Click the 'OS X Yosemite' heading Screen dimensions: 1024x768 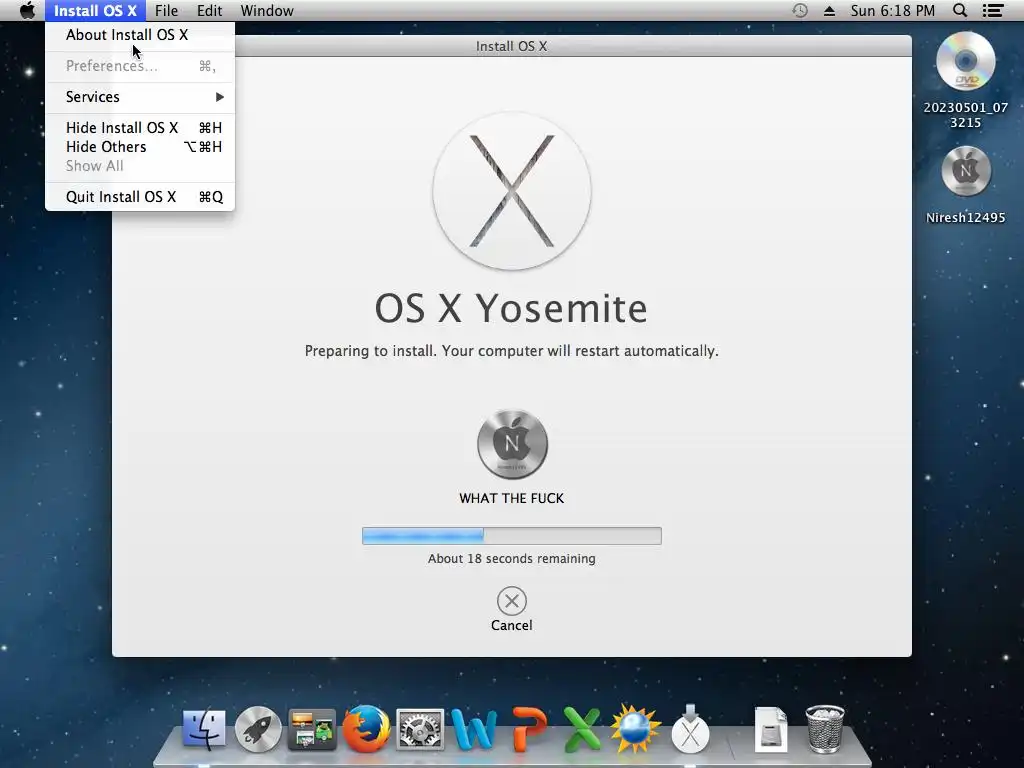click(511, 308)
